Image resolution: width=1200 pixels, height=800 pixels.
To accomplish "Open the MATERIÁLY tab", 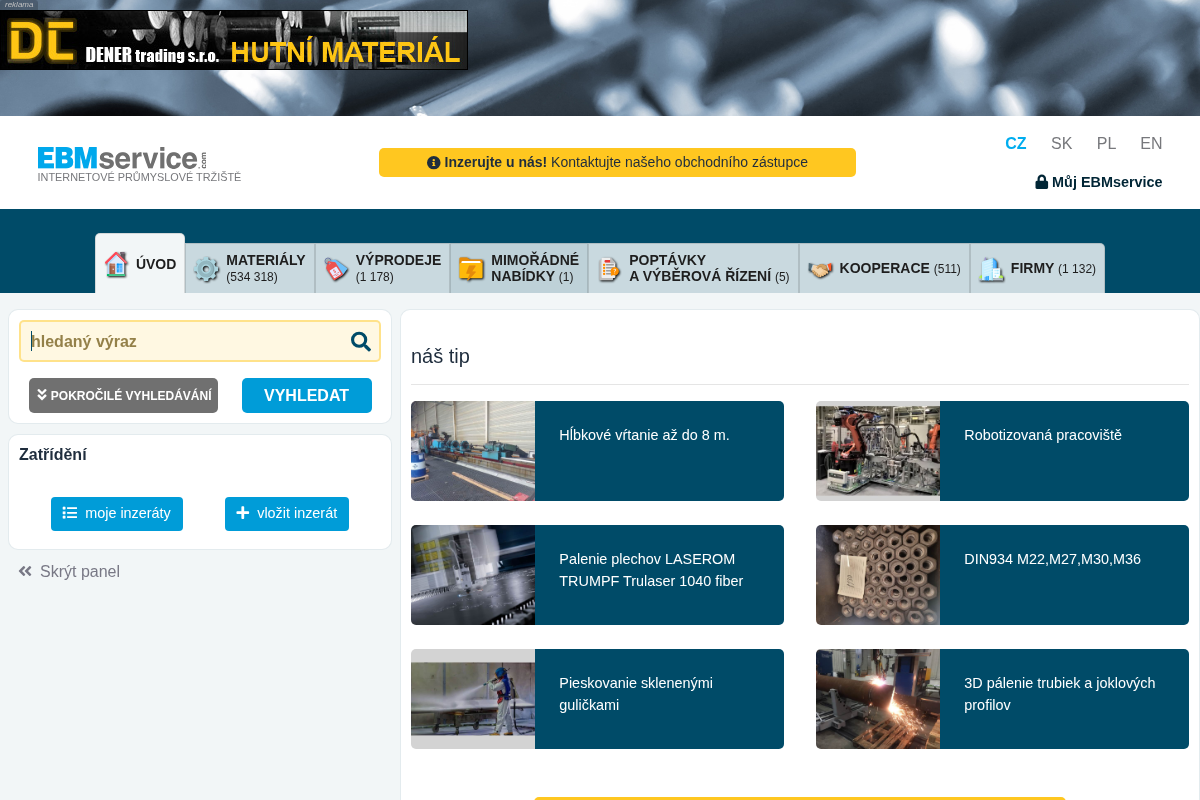I will coord(250,268).
